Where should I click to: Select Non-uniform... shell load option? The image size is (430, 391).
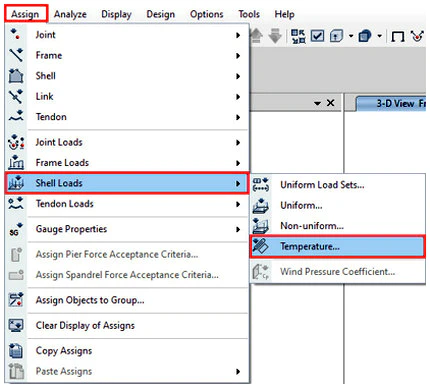tap(338, 226)
